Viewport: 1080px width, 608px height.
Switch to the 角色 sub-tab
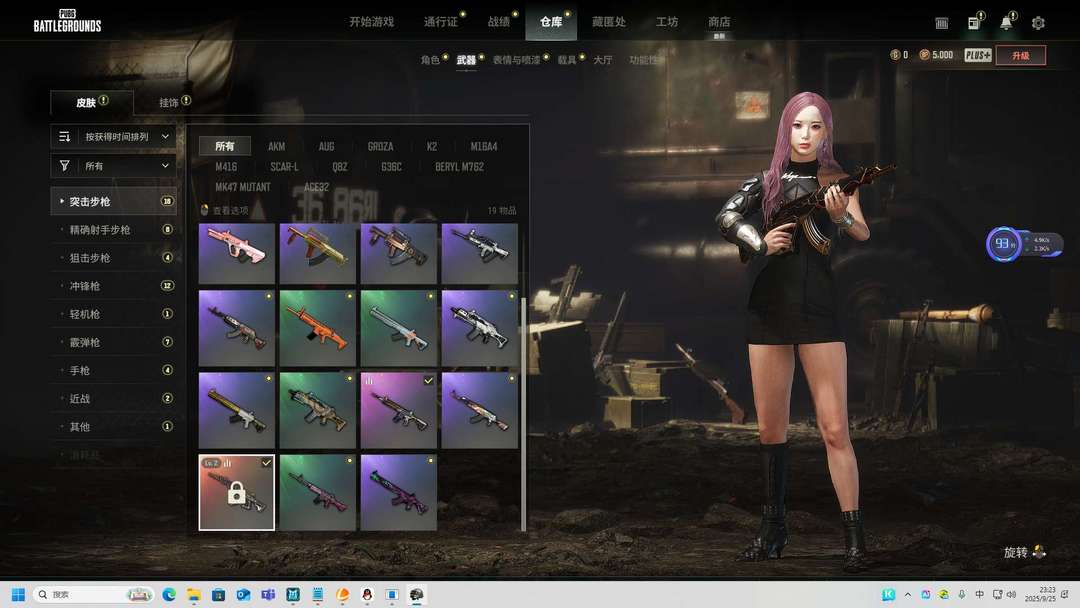(x=430, y=60)
